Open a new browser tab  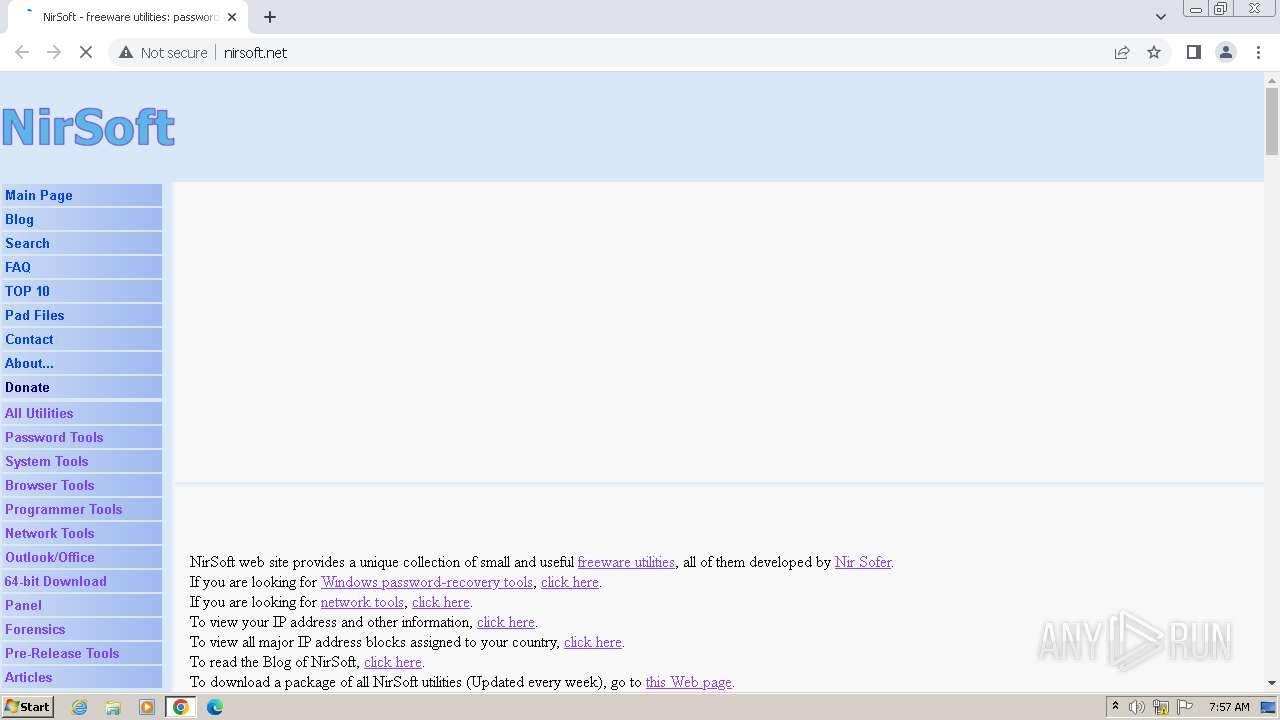click(x=270, y=17)
